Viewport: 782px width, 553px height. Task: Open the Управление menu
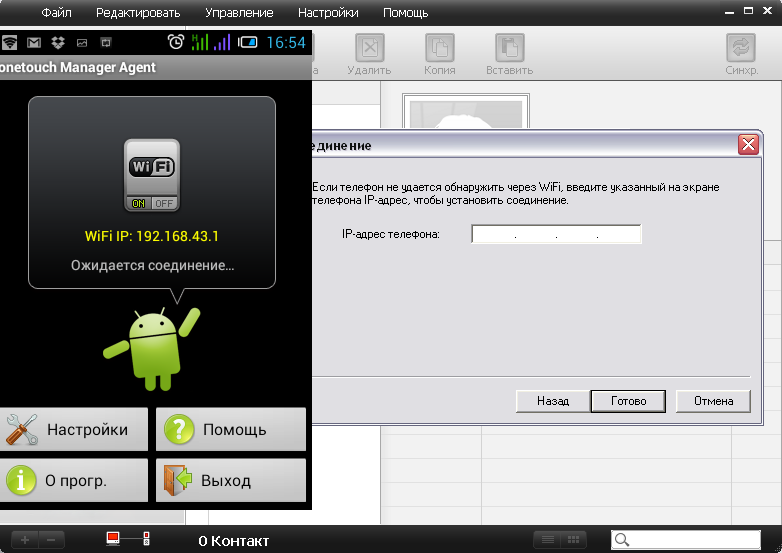point(239,12)
